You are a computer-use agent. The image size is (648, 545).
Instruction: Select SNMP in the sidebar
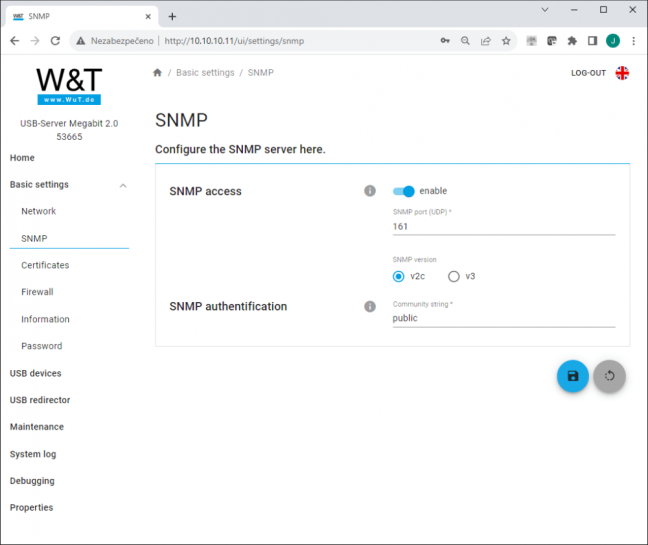click(x=34, y=238)
